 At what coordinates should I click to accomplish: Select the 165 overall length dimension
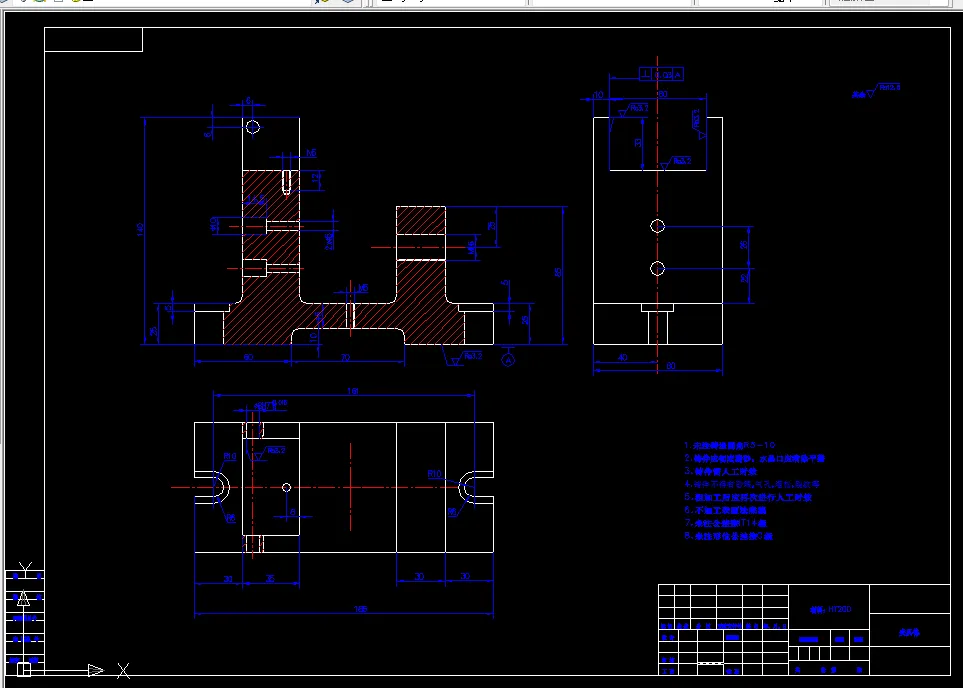click(361, 609)
